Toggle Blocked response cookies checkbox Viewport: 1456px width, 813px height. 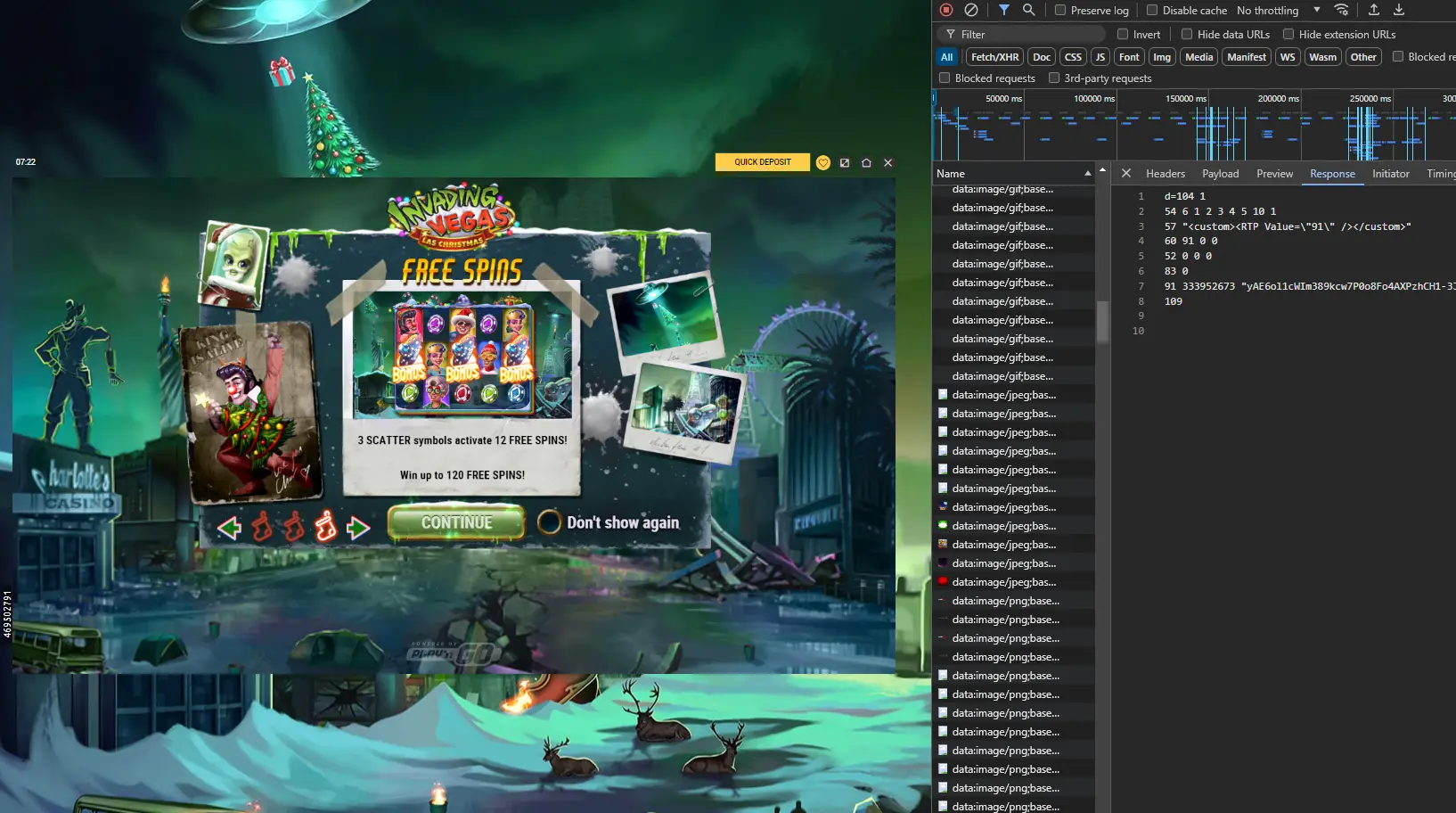[x=1398, y=56]
